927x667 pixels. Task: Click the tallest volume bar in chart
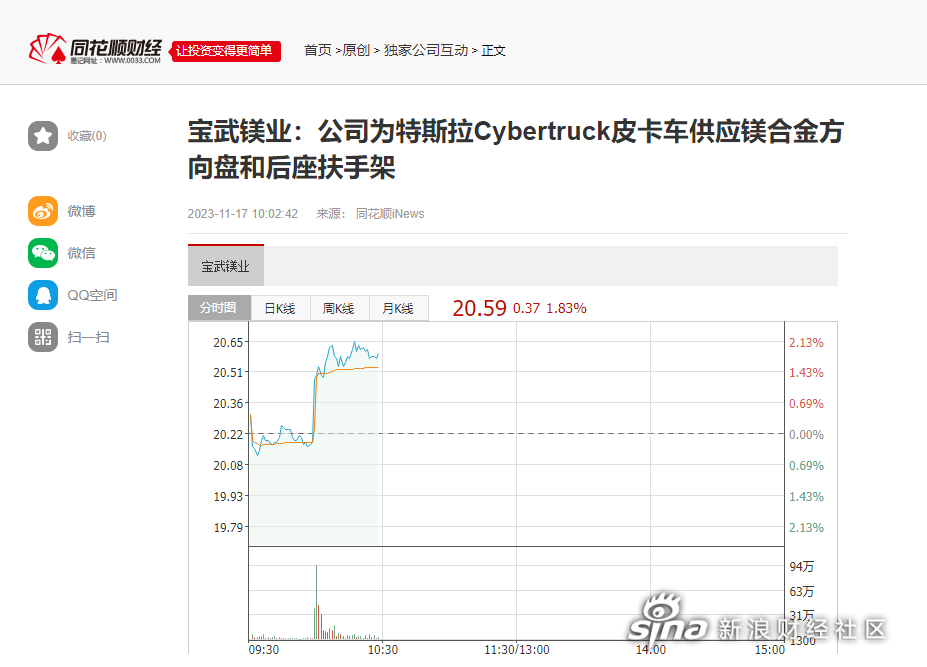316,602
